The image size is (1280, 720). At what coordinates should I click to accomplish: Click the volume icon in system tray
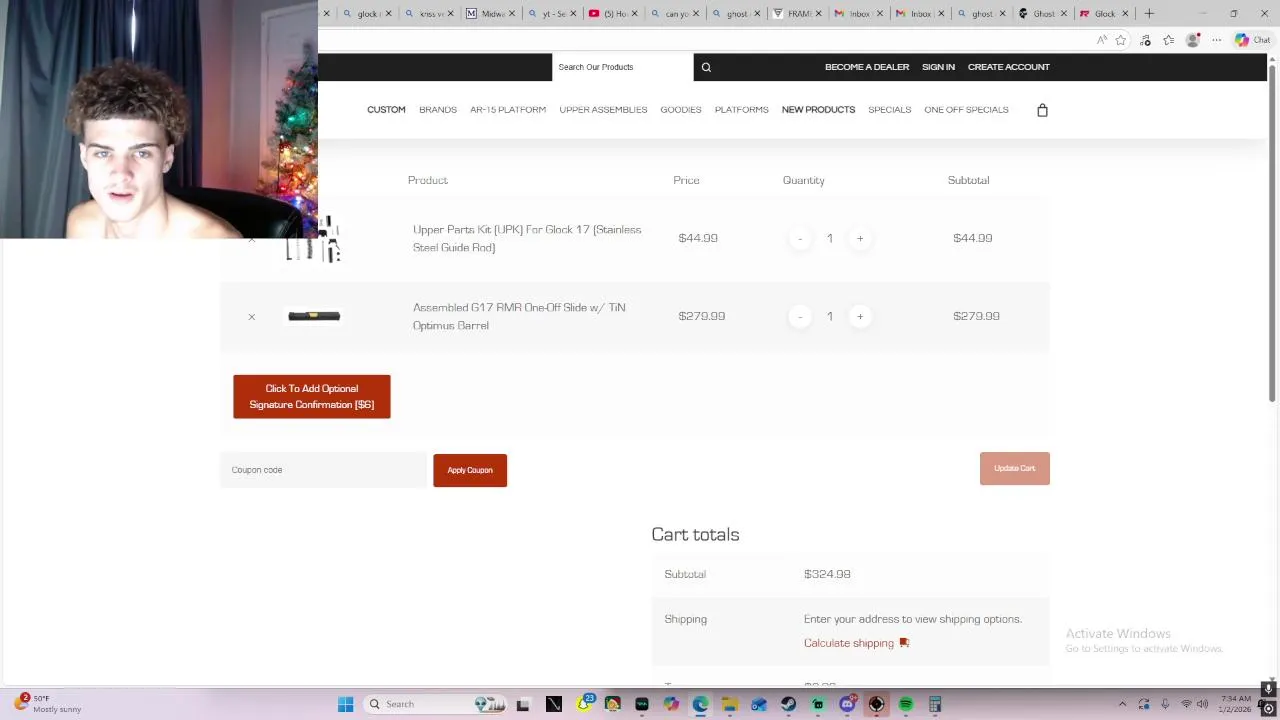[x=1202, y=704]
